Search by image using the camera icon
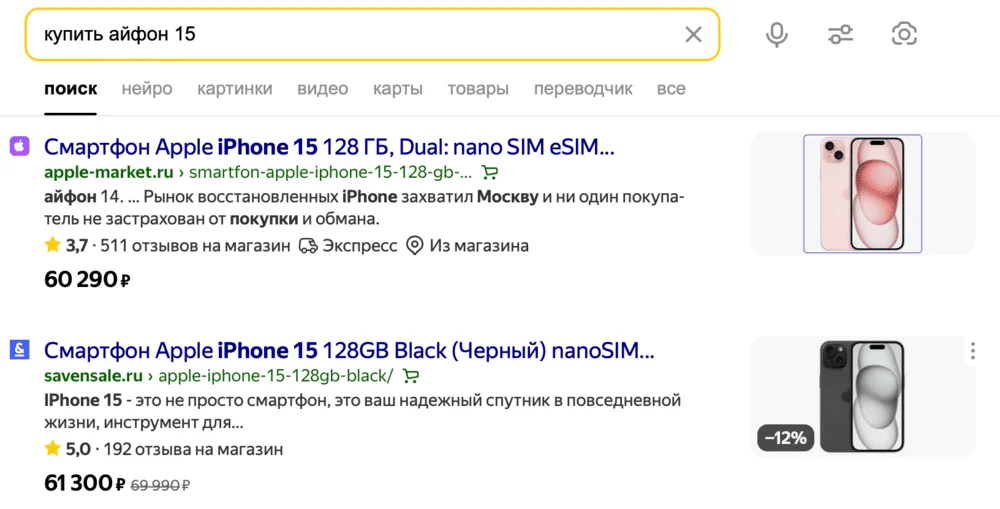 click(904, 35)
